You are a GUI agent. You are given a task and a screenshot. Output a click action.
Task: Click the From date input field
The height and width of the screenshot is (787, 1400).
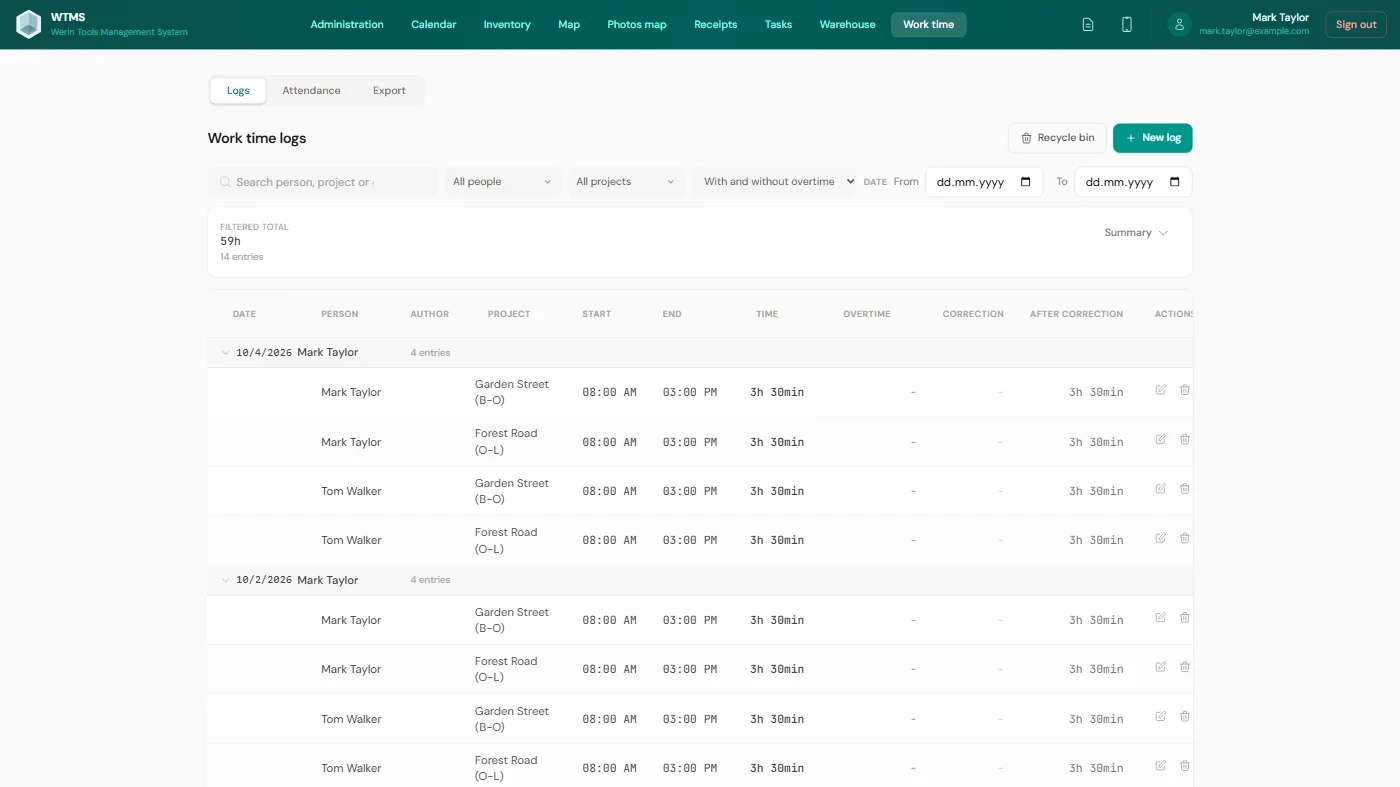[x=984, y=182]
